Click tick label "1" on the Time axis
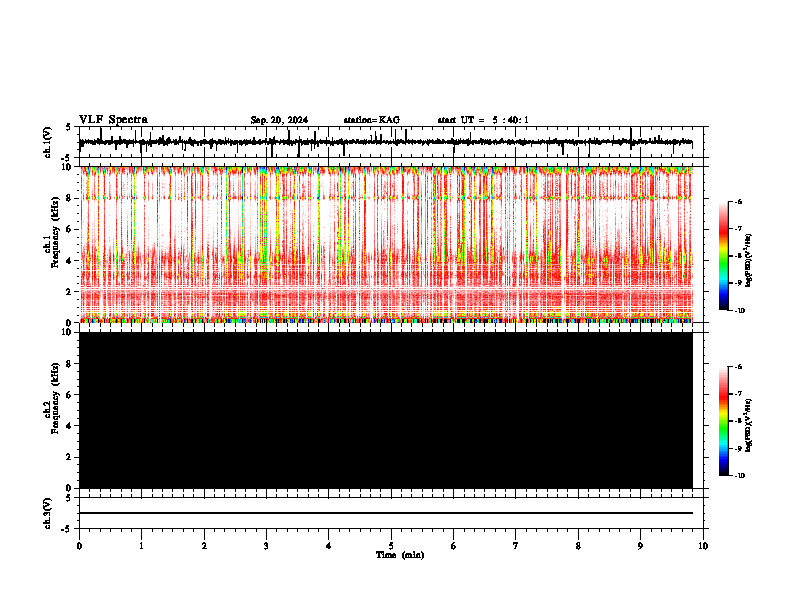The width and height of the screenshot is (792, 612). [x=141, y=546]
